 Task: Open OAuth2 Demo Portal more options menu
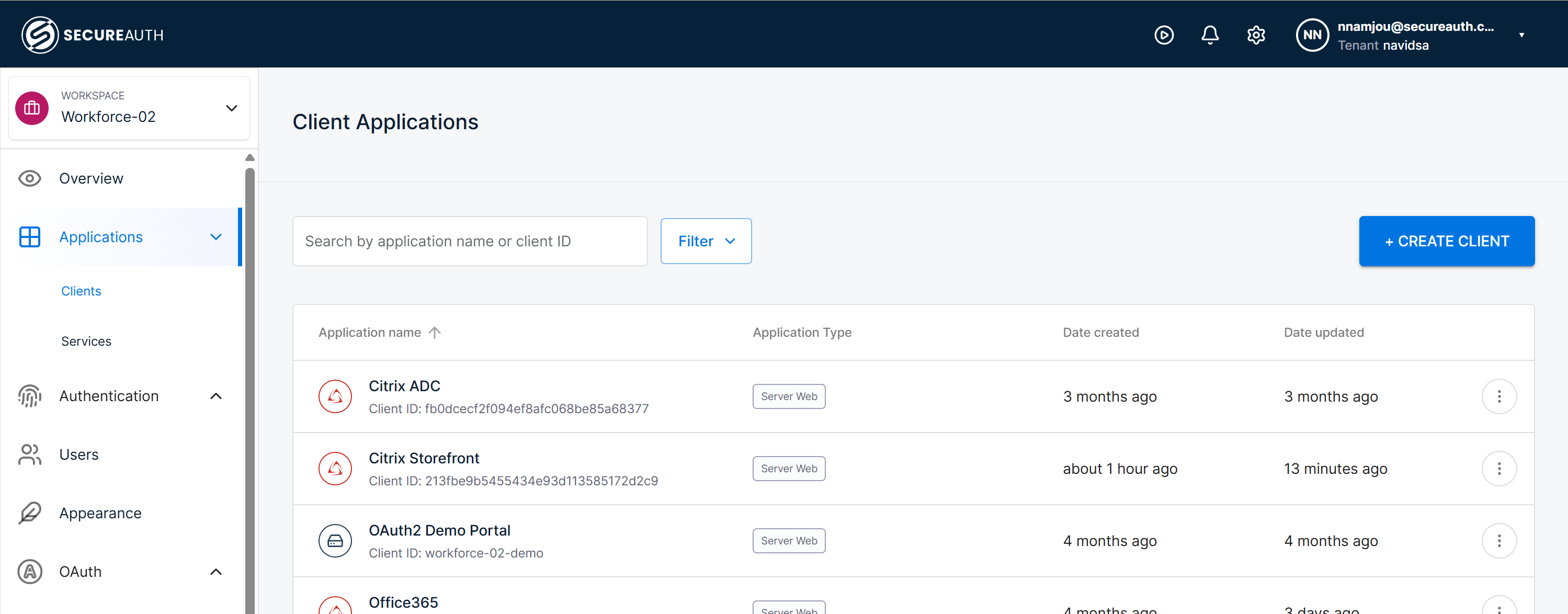(x=1498, y=541)
